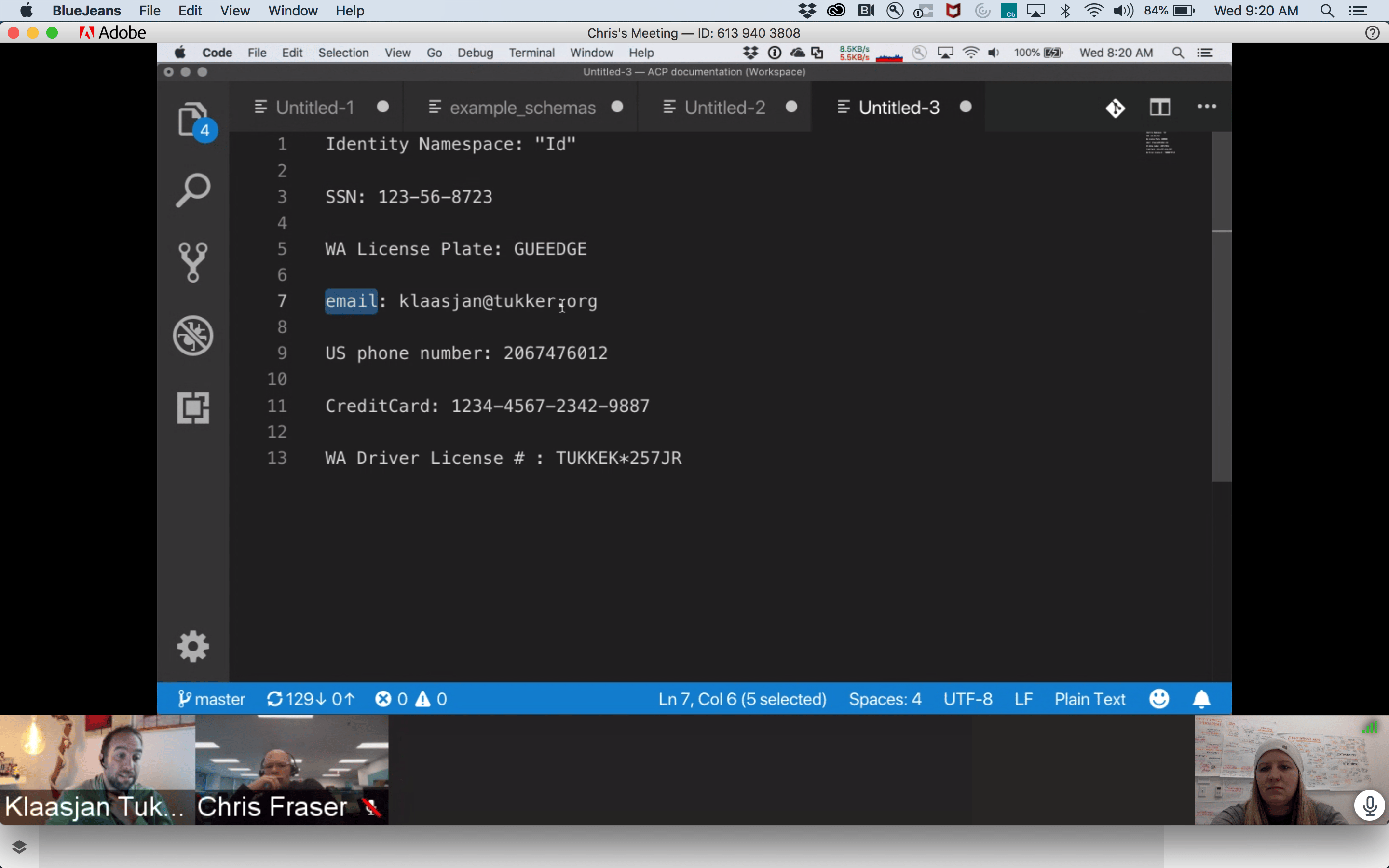The width and height of the screenshot is (1389, 868).
Task: Open the Search magnifier in activity bar
Action: [x=193, y=190]
